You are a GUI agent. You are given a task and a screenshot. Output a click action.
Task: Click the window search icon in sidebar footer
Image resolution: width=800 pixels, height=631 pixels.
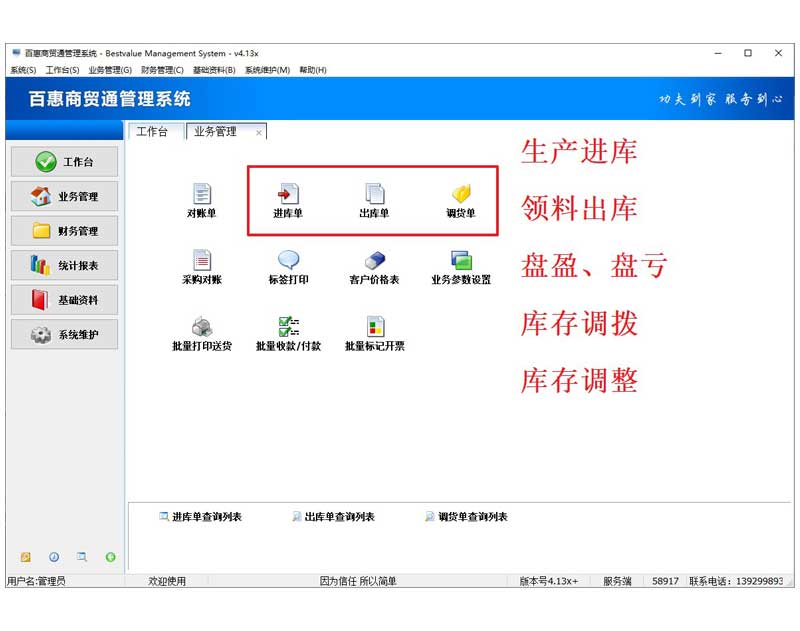[x=82, y=557]
